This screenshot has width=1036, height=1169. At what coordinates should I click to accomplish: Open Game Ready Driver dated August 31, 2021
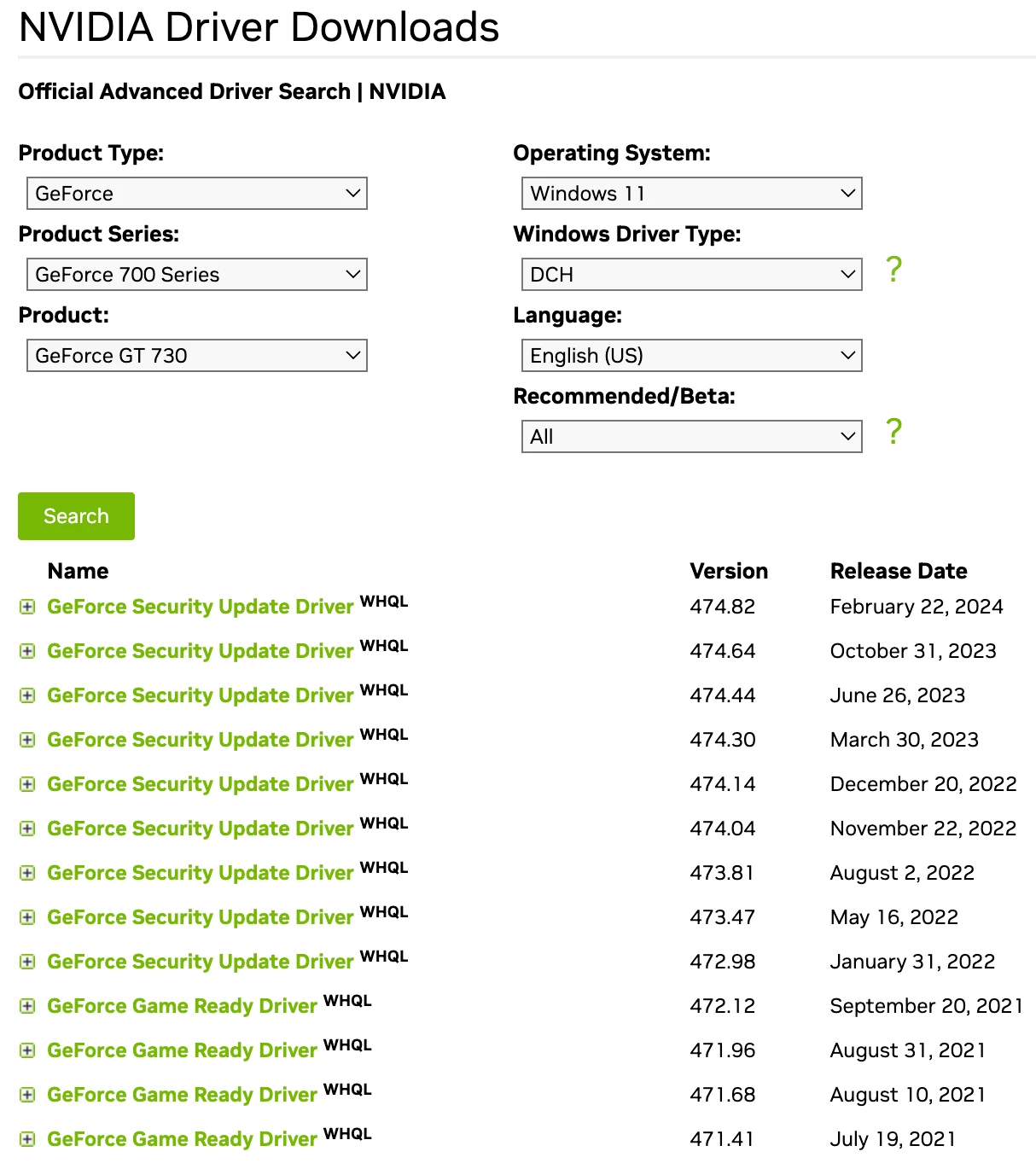(182, 1050)
